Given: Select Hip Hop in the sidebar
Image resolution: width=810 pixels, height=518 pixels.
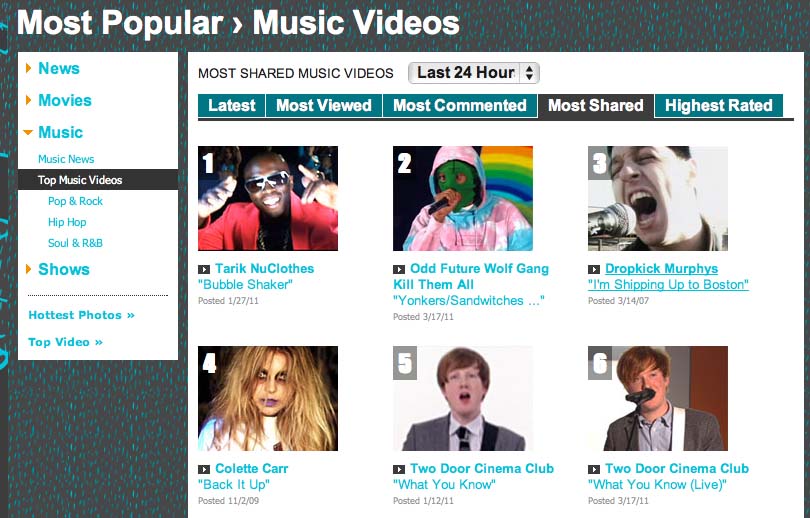Looking at the screenshot, I should click(x=67, y=222).
